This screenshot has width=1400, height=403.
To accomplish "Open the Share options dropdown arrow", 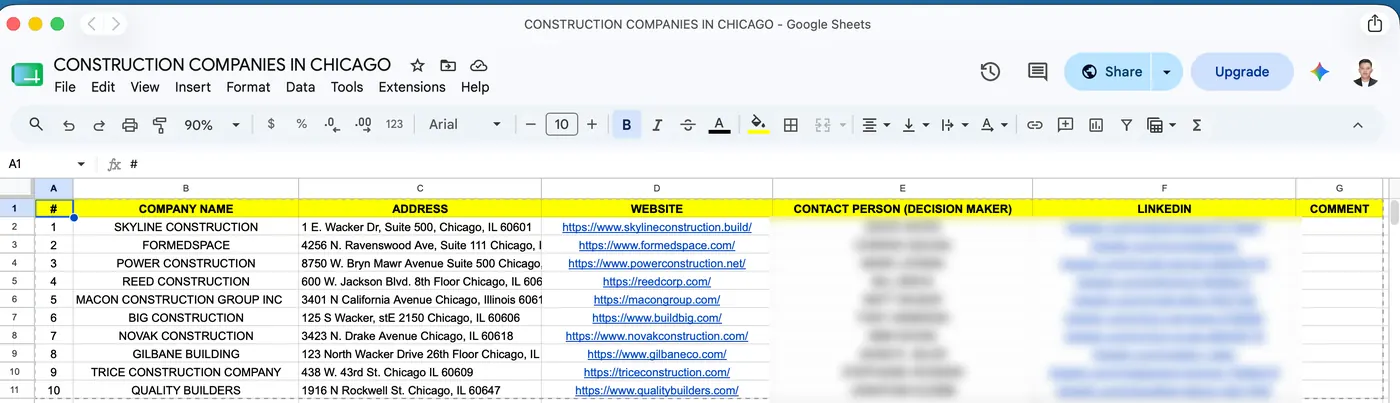I will 1167,72.
